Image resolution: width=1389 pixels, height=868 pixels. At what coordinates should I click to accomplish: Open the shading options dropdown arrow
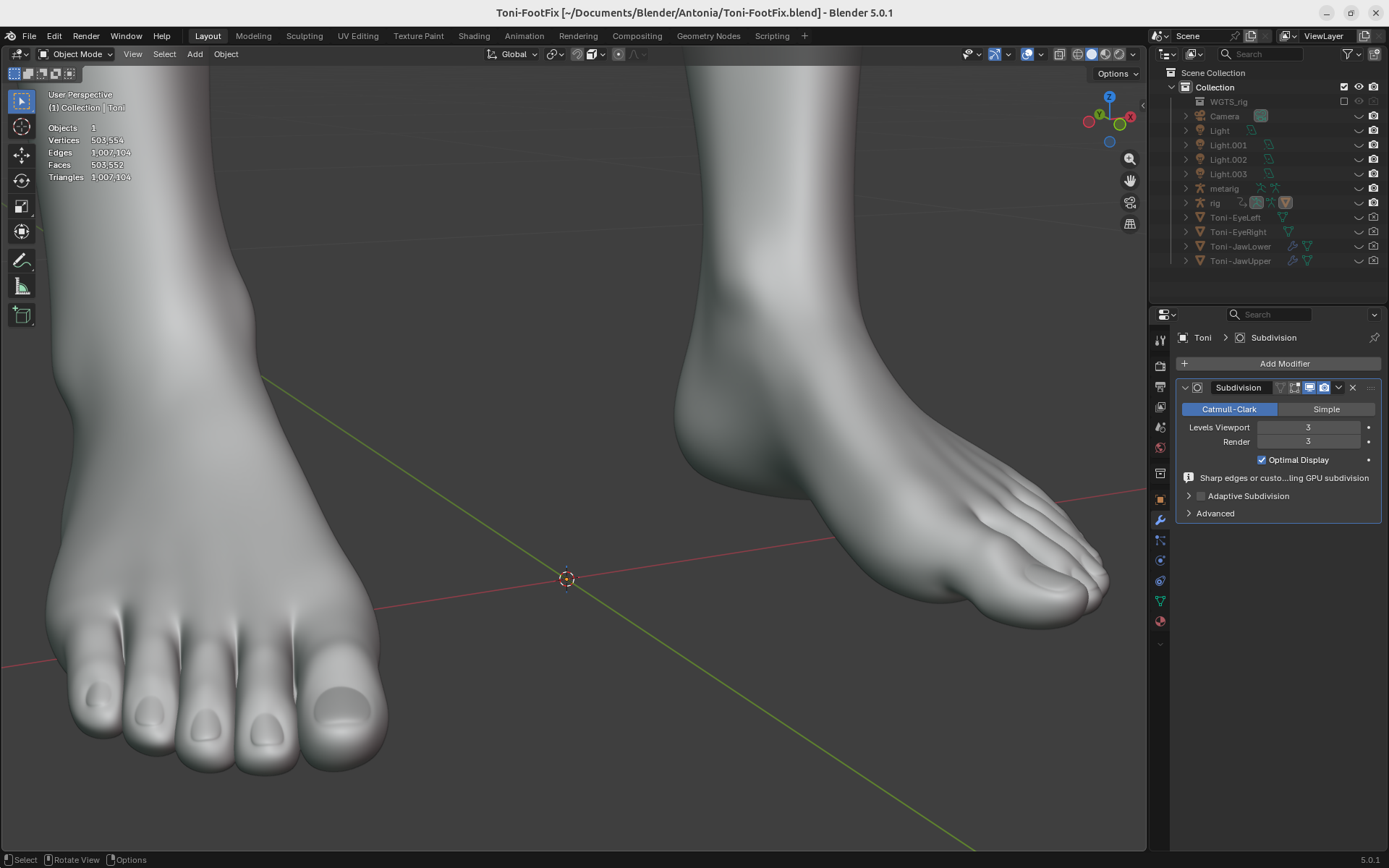point(1133,54)
